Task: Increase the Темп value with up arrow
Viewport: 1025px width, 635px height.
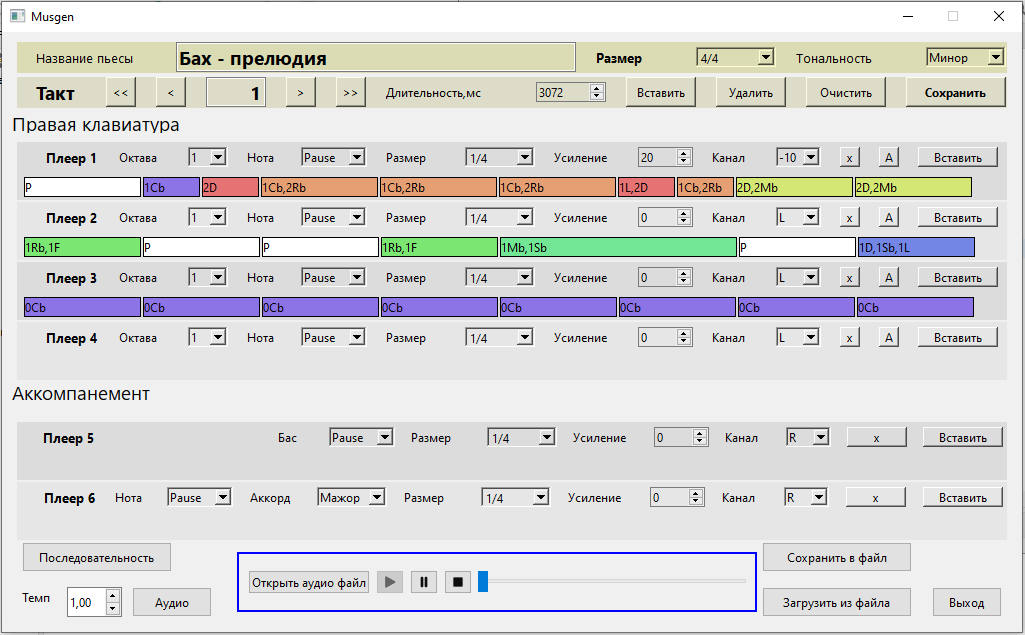Action: [112, 596]
